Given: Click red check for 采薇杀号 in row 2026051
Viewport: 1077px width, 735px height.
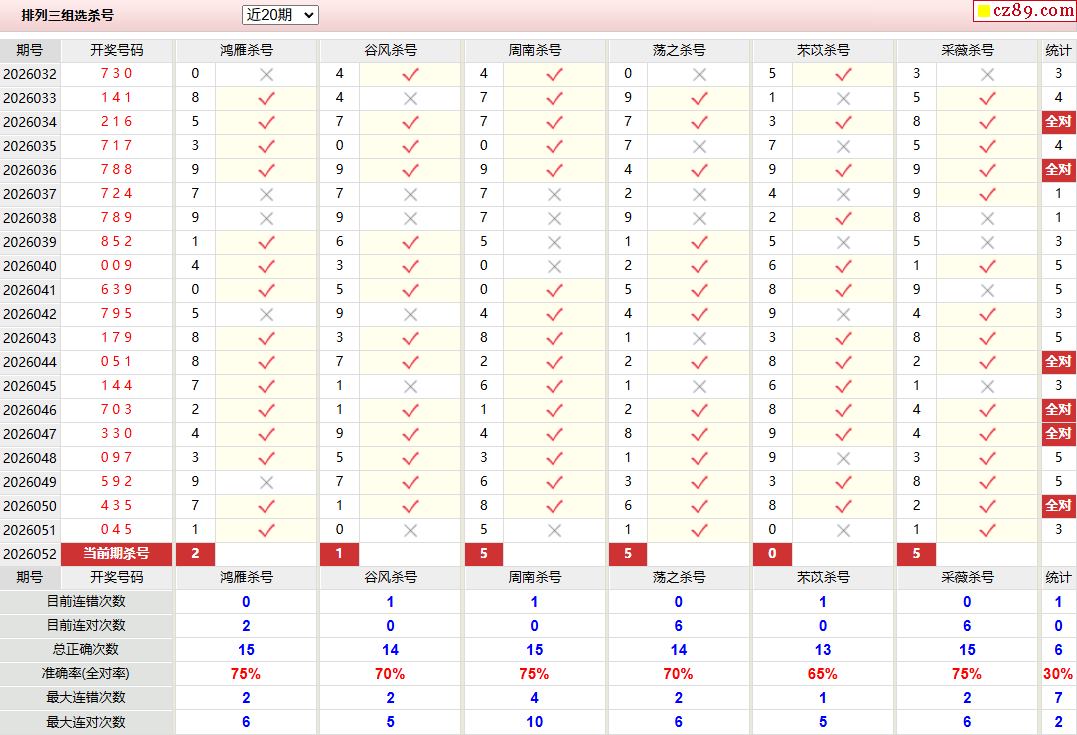Looking at the screenshot, I should (x=987, y=530).
